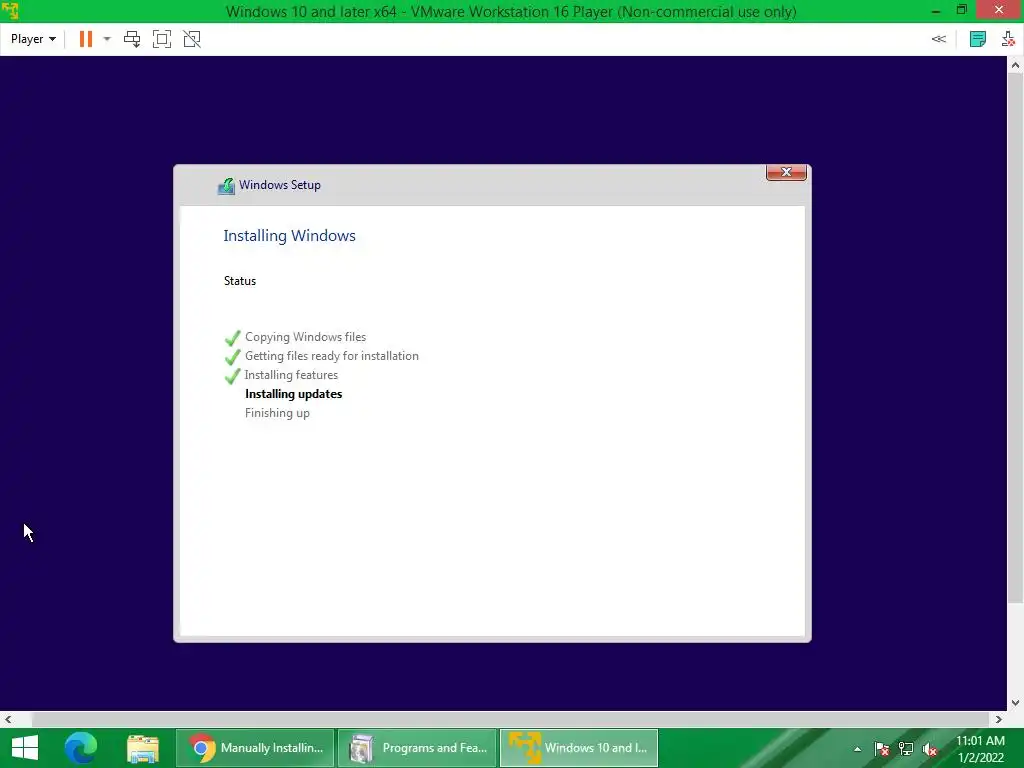Screen dimensions: 1024x768
Task: Click 'Installing features' step
Action: (x=291, y=375)
